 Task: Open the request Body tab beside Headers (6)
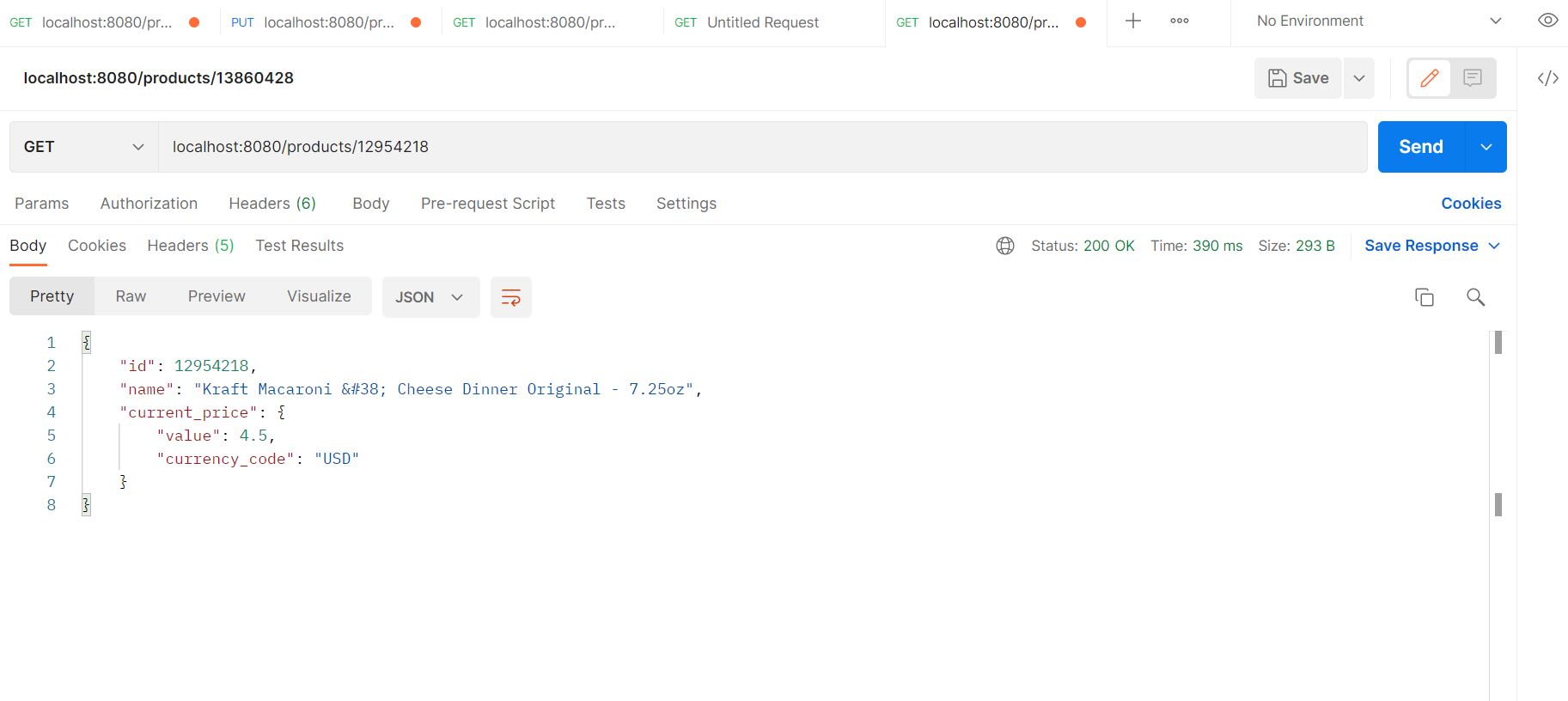click(x=371, y=204)
